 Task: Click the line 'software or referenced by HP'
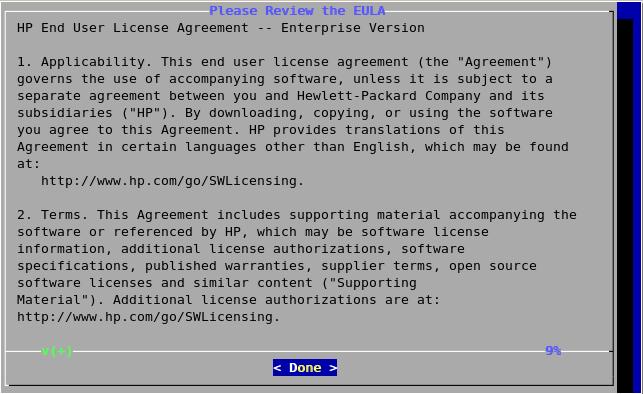click(253, 232)
